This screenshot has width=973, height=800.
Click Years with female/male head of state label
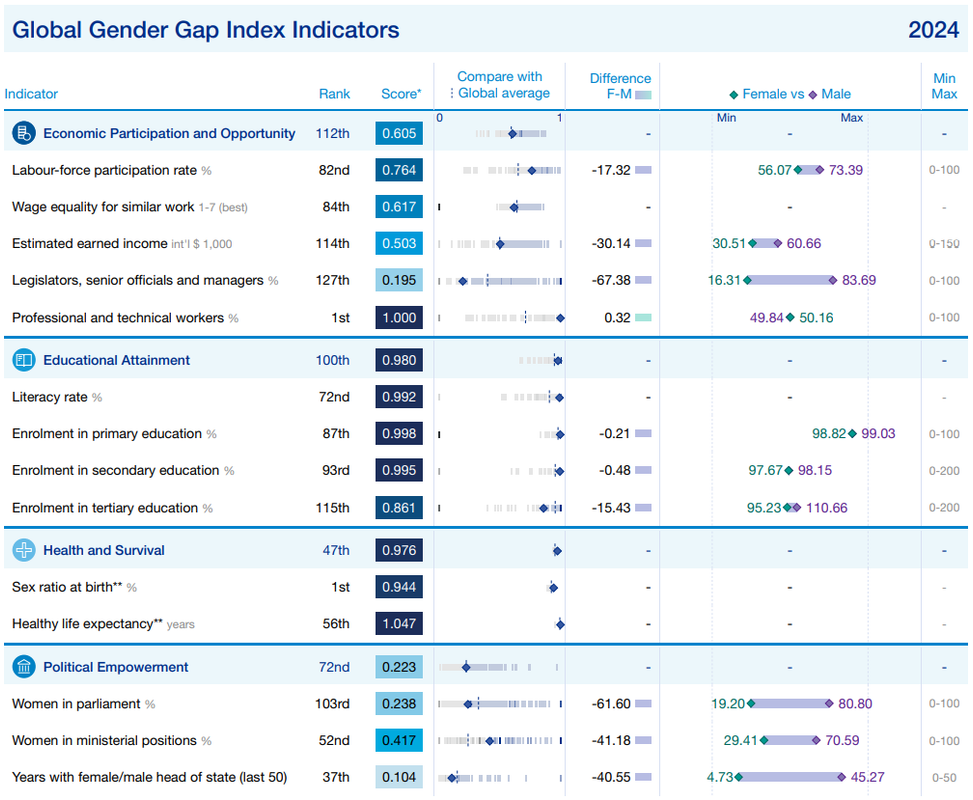click(x=150, y=777)
